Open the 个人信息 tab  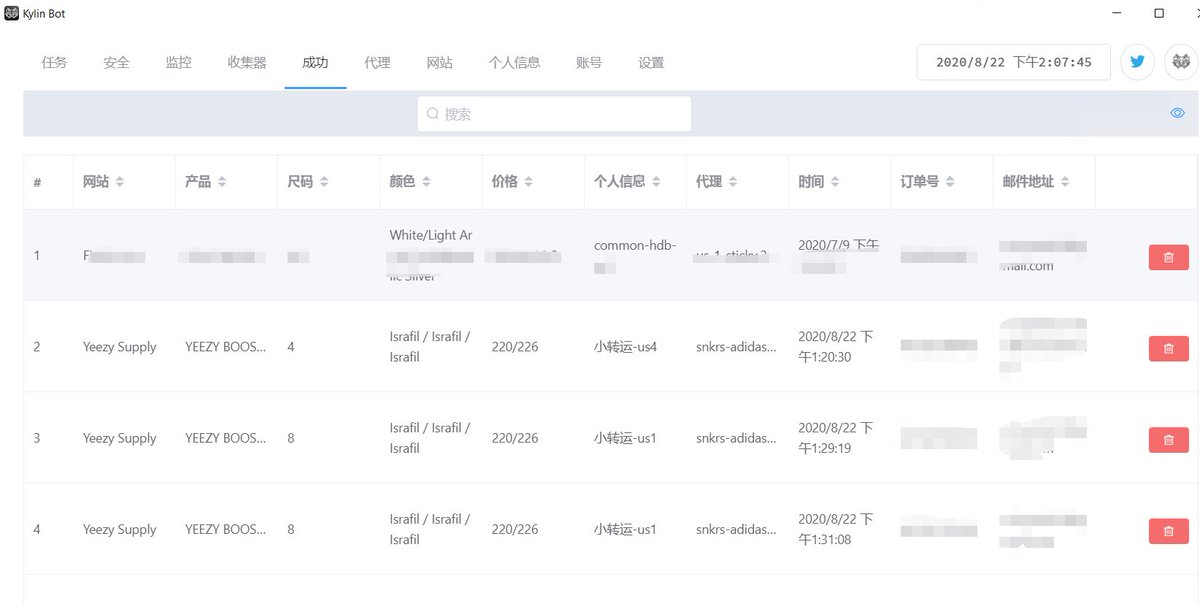tap(514, 62)
